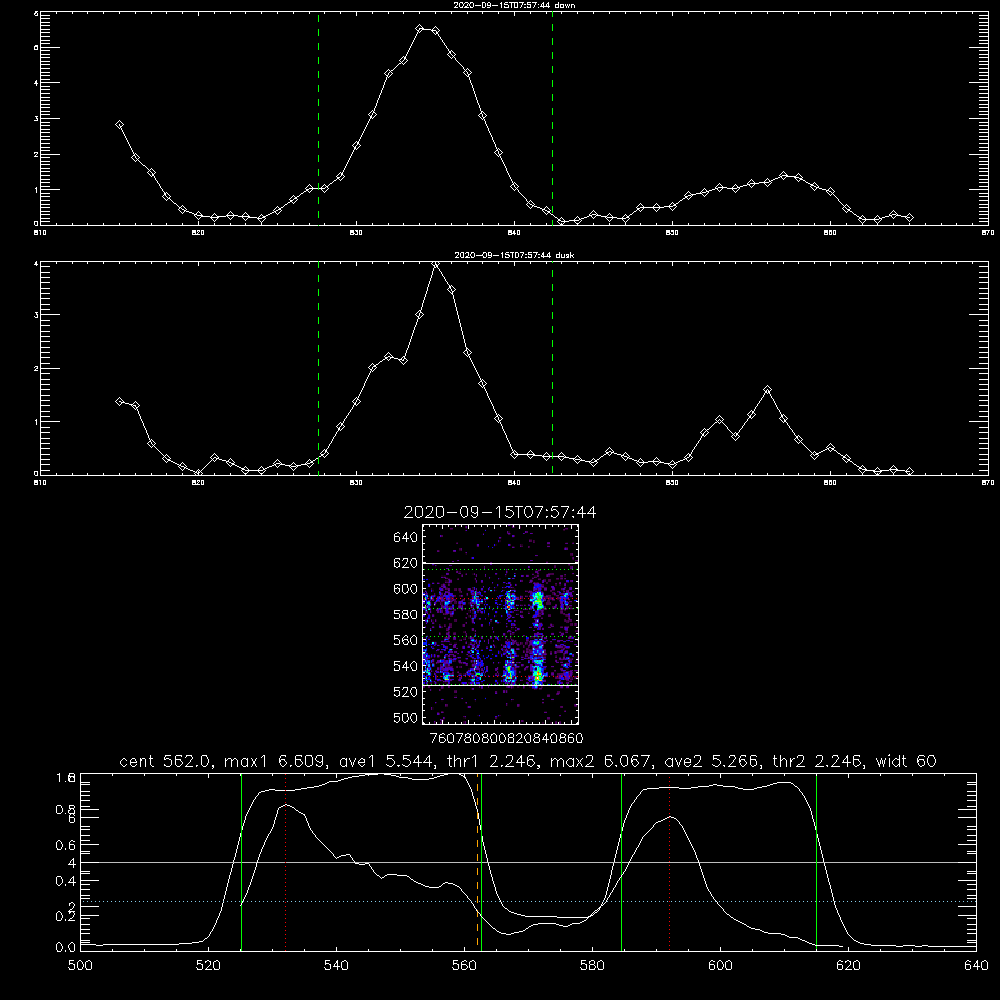Screen dimensions: 1000x1000
Task: Click the dotted horizontal threshold line in bottom plot
Action: (x=528, y=901)
